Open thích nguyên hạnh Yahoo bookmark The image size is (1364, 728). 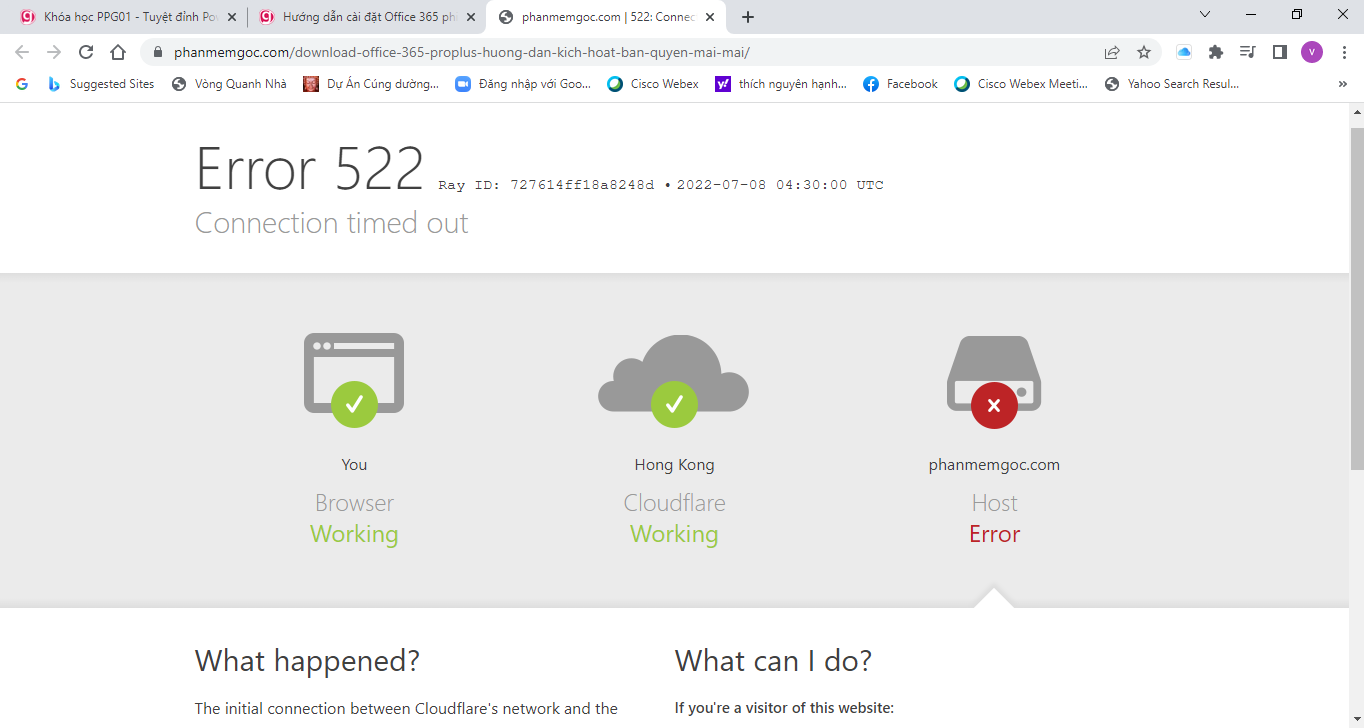(x=781, y=84)
